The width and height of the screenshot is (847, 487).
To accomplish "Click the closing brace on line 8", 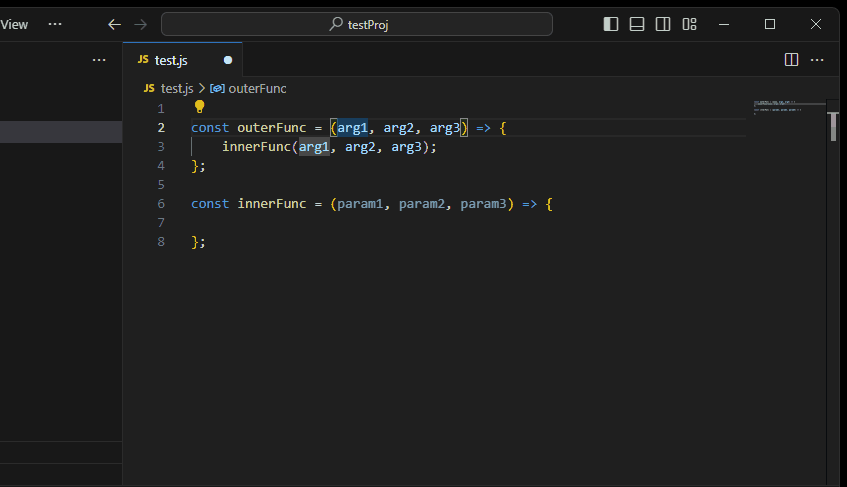I will click(194, 242).
